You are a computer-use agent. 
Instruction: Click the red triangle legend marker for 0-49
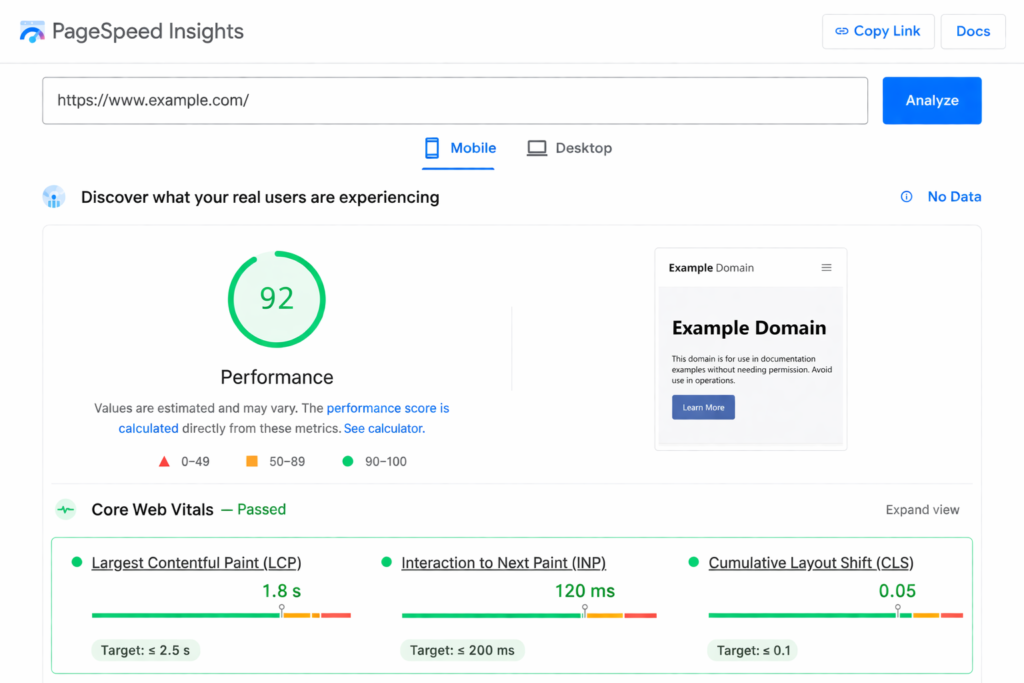click(x=164, y=461)
